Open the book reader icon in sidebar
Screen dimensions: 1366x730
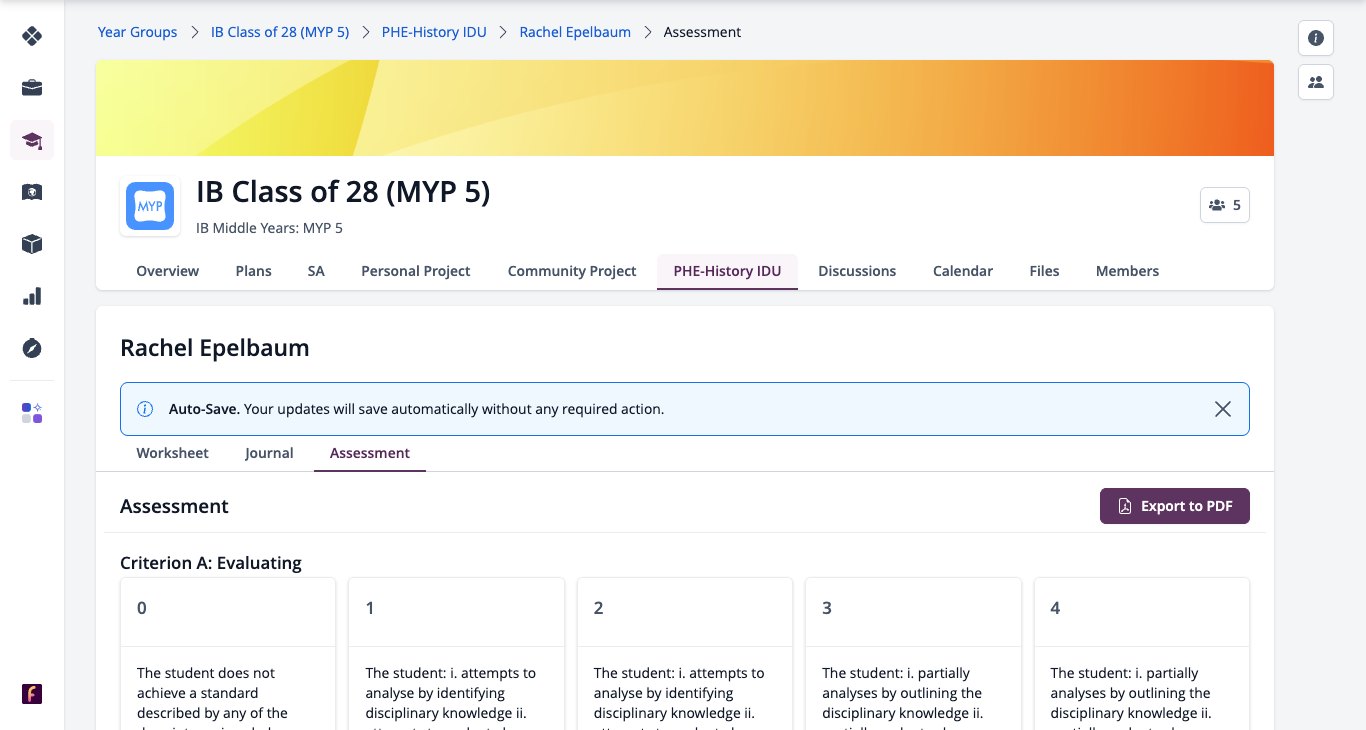(32, 192)
